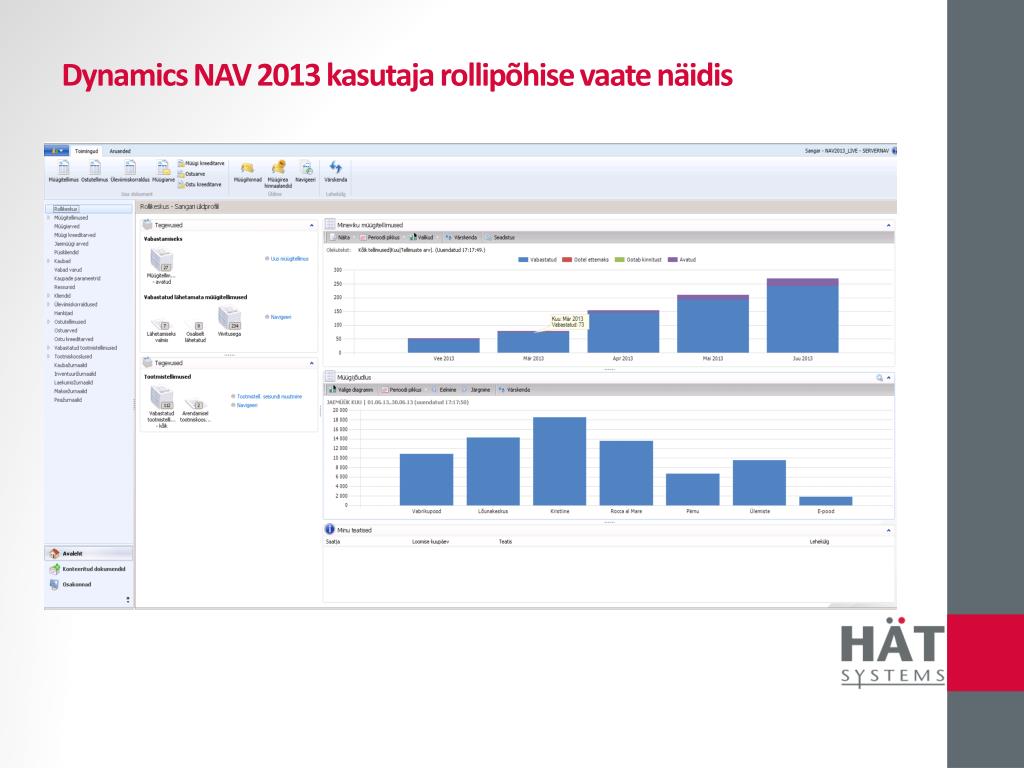Collapse the Minu teatised panel
The width and height of the screenshot is (1024, 768).
pos(888,530)
